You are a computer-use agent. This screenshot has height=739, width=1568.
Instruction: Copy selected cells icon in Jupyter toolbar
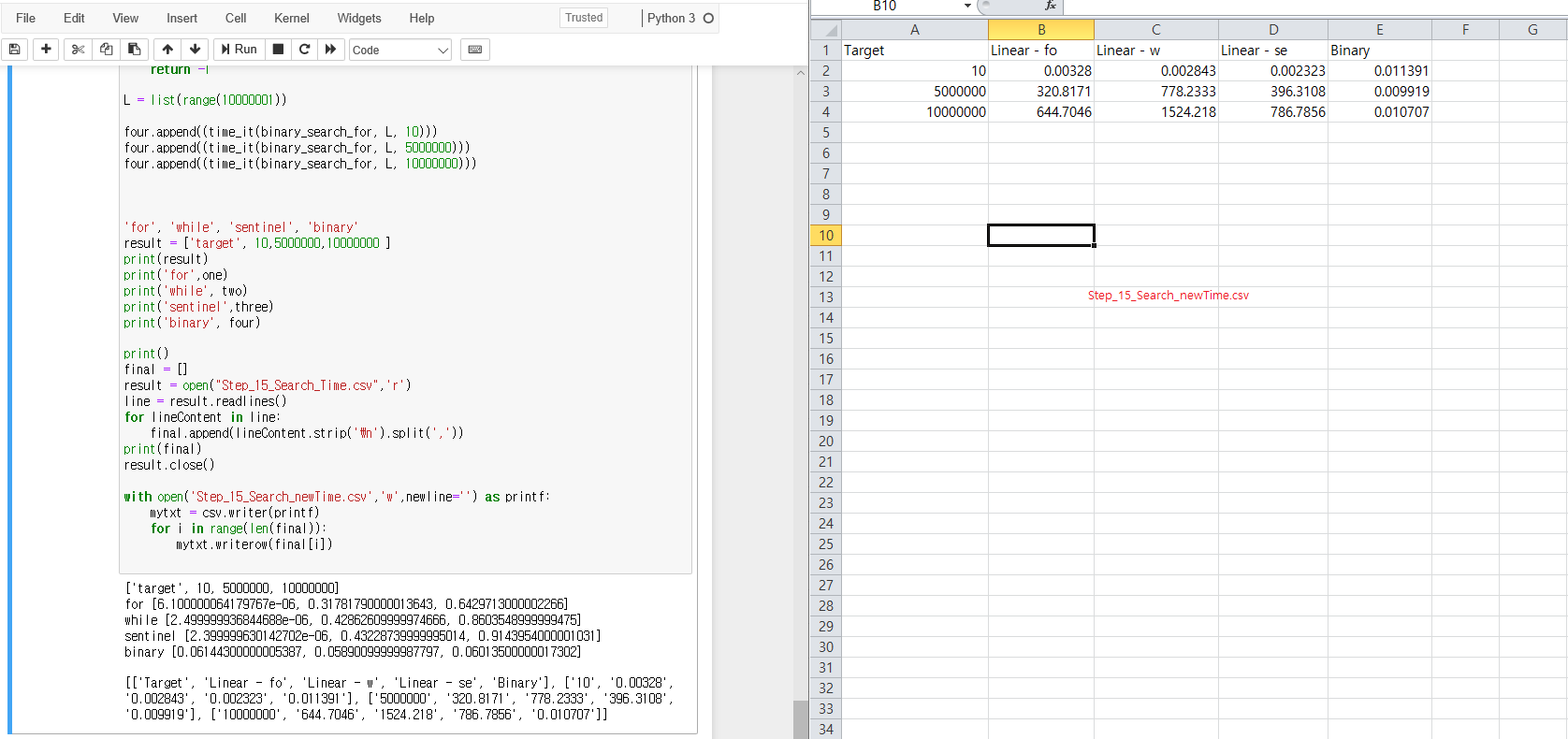pos(106,50)
